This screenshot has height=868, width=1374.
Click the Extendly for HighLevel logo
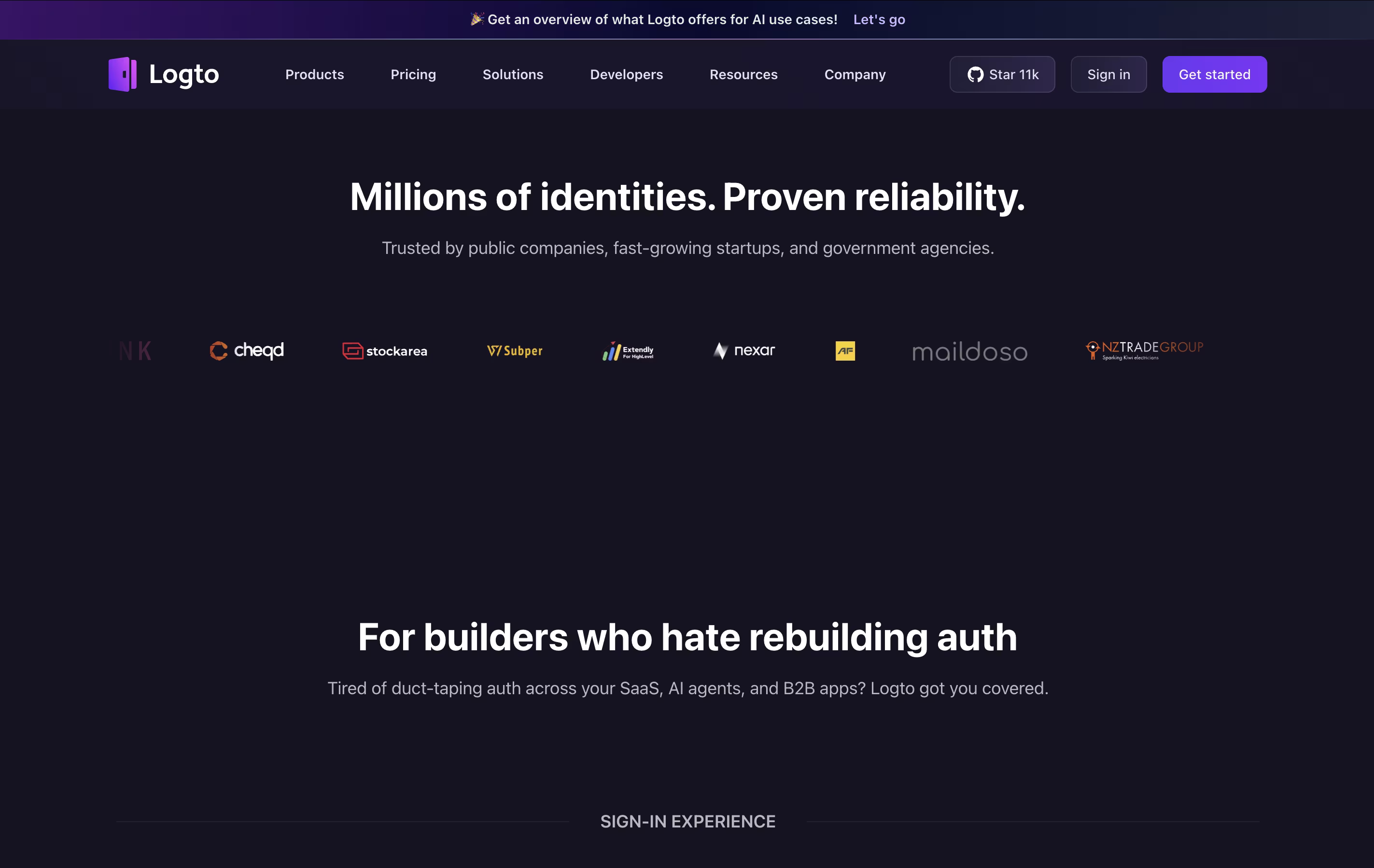coord(628,351)
